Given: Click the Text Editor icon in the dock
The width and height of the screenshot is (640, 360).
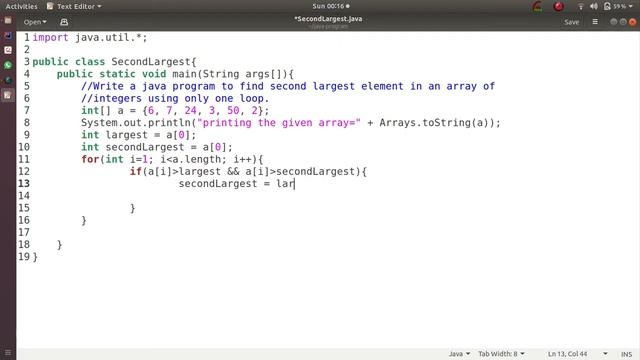Looking at the screenshot, I should (x=8, y=95).
